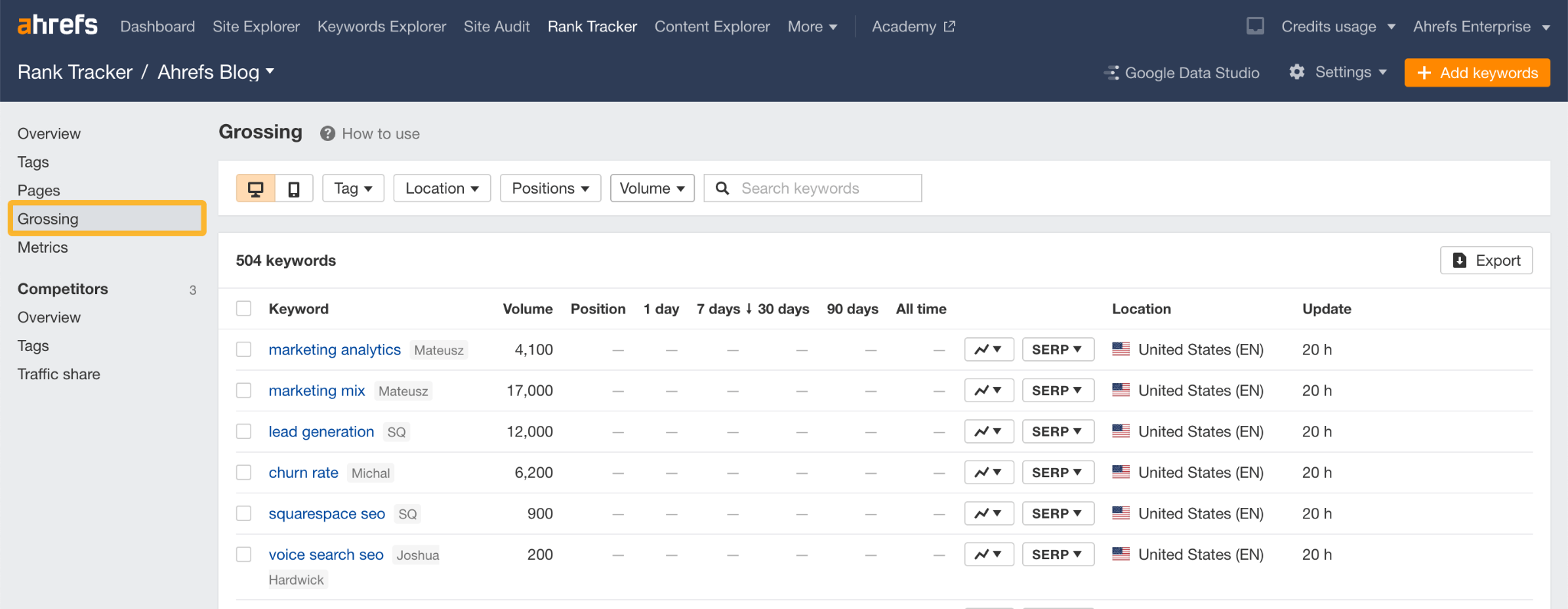Check the lead generation row checkbox

(x=243, y=431)
